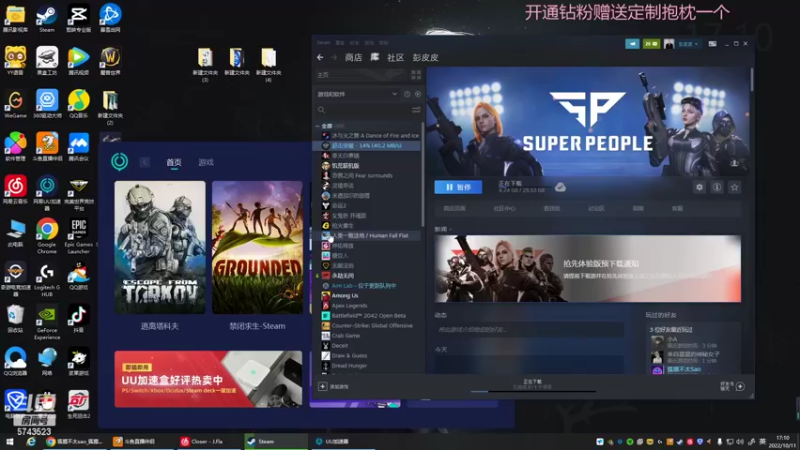Viewport: 800px width, 450px height.
Task: Open the WeGame desktop shortcut
Action: click(x=15, y=105)
